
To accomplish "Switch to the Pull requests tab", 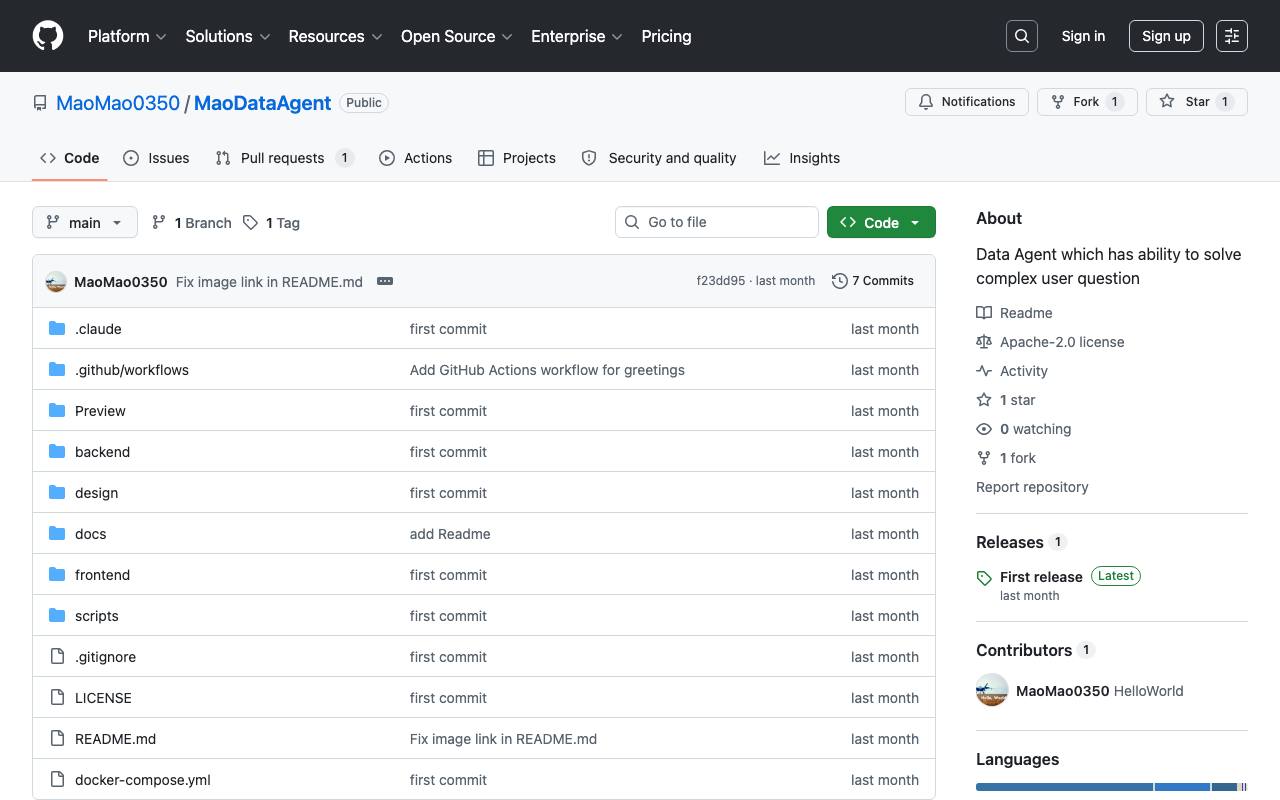I will coord(285,158).
